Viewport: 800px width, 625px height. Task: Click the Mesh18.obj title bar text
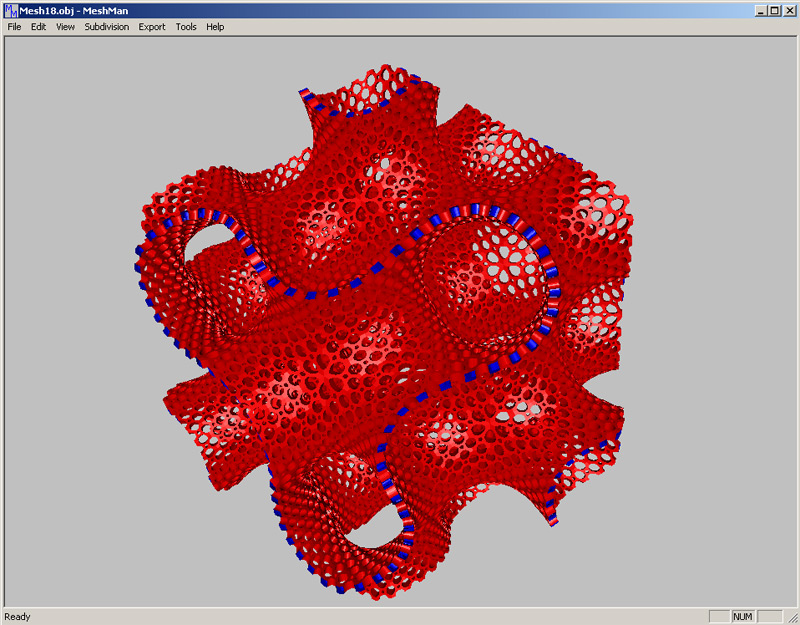pyautogui.click(x=74, y=9)
